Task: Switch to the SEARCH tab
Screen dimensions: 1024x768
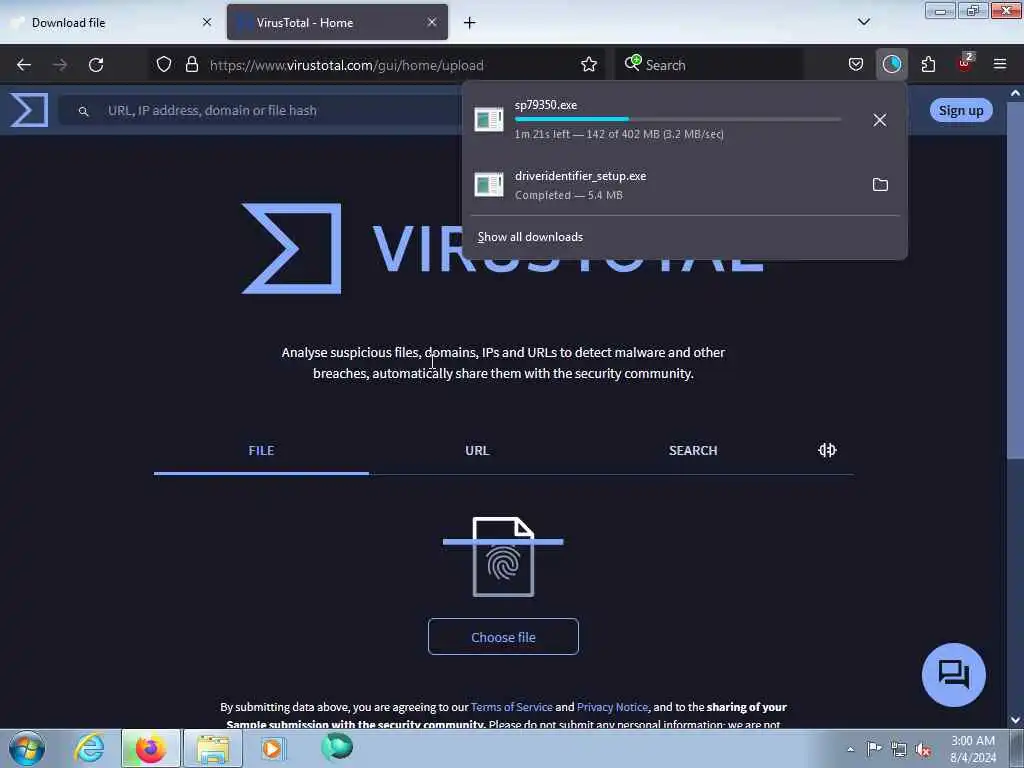Action: [x=693, y=451]
